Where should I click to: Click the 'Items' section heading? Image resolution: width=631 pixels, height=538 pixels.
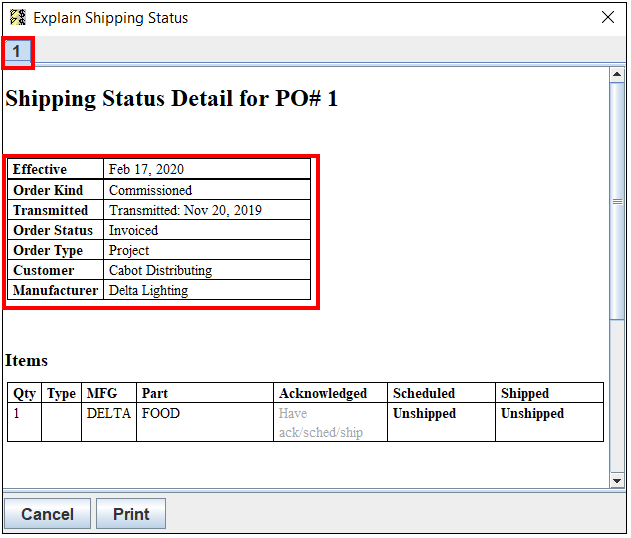pos(26,361)
